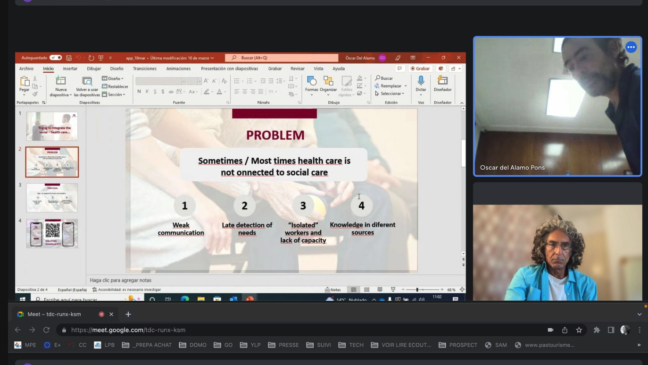Image resolution: width=648 pixels, height=365 pixels.
Task: Click the Pegar clipboard icon
Action: coord(24,81)
